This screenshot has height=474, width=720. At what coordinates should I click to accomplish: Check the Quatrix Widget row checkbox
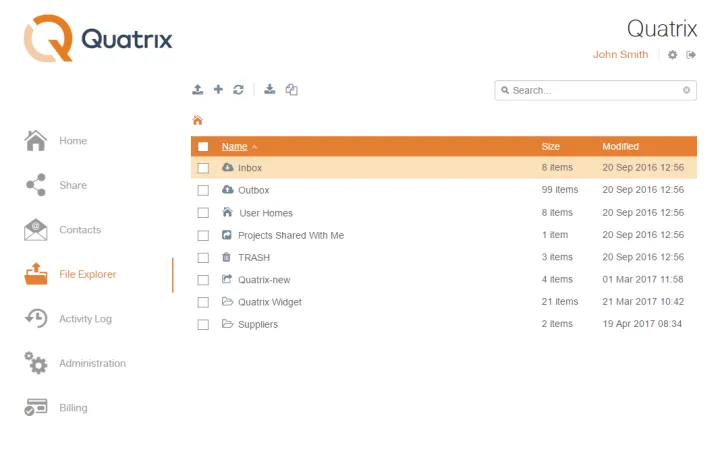pos(203,302)
